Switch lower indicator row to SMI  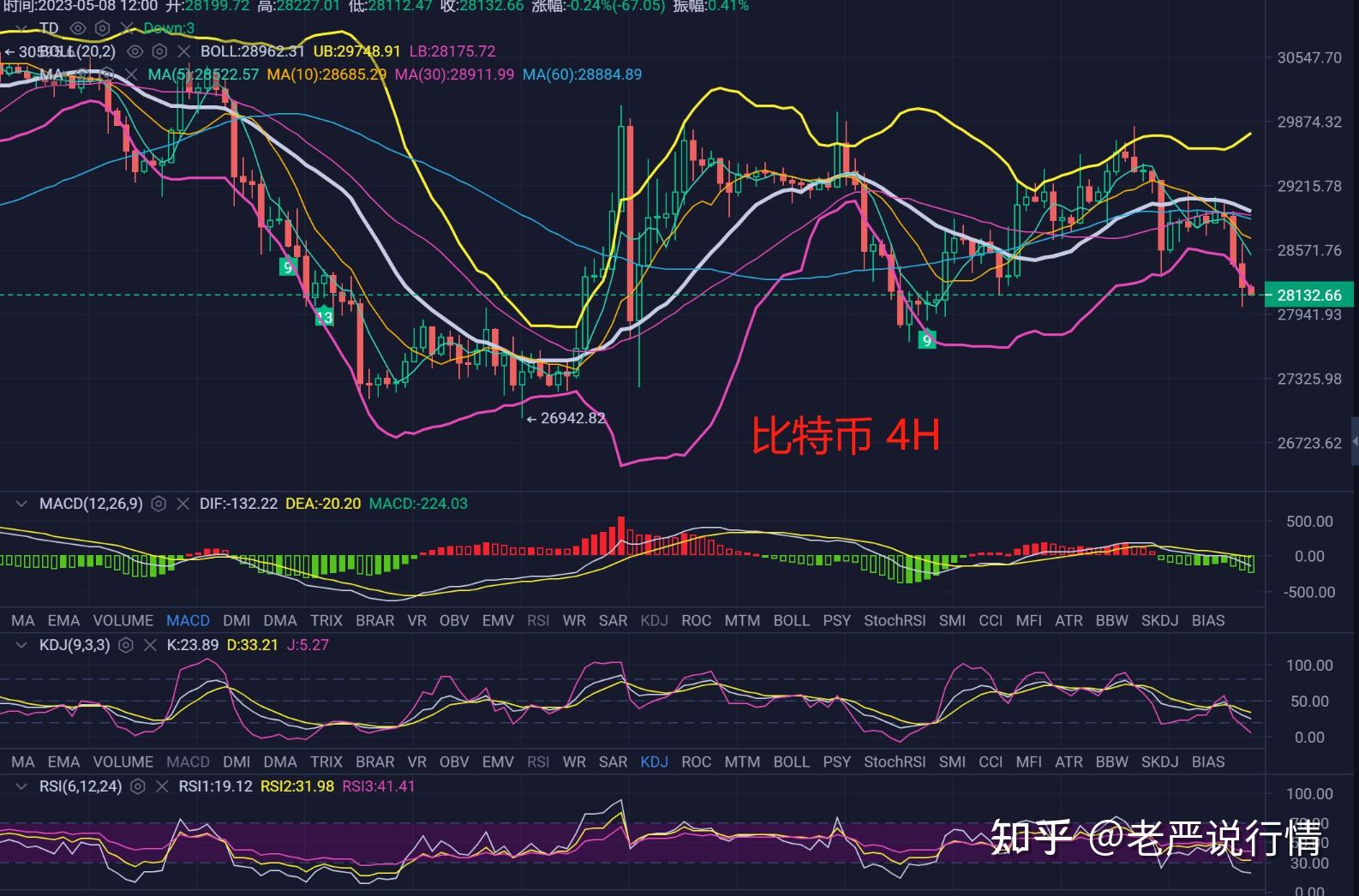pyautogui.click(x=952, y=762)
